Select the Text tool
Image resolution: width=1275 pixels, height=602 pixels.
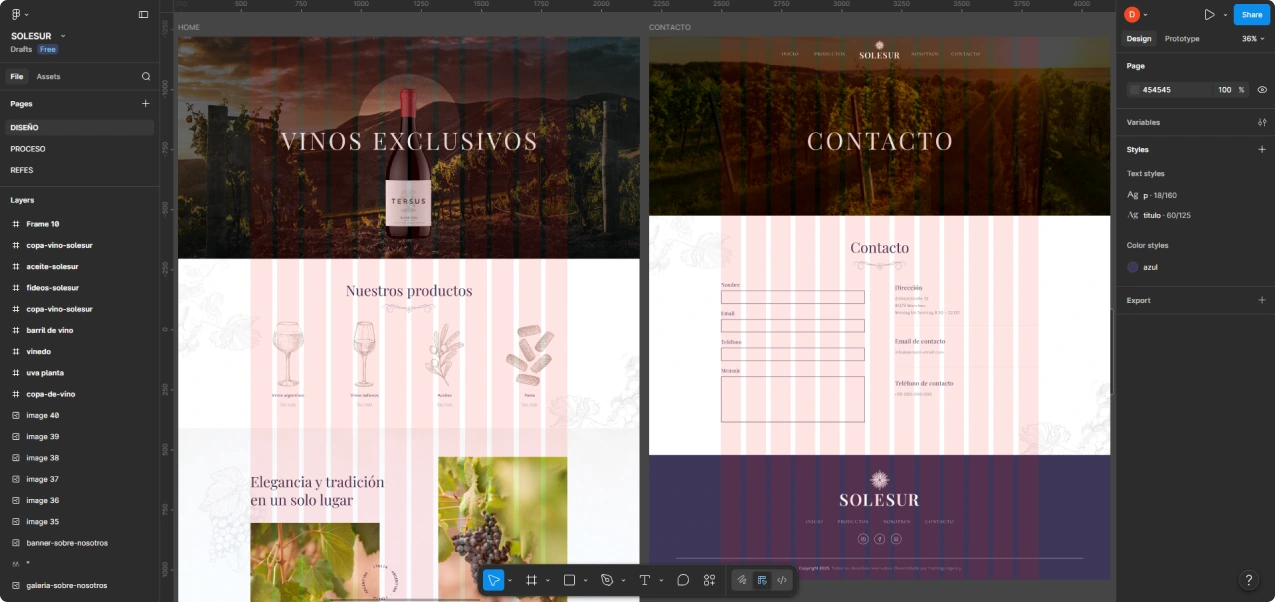point(645,580)
